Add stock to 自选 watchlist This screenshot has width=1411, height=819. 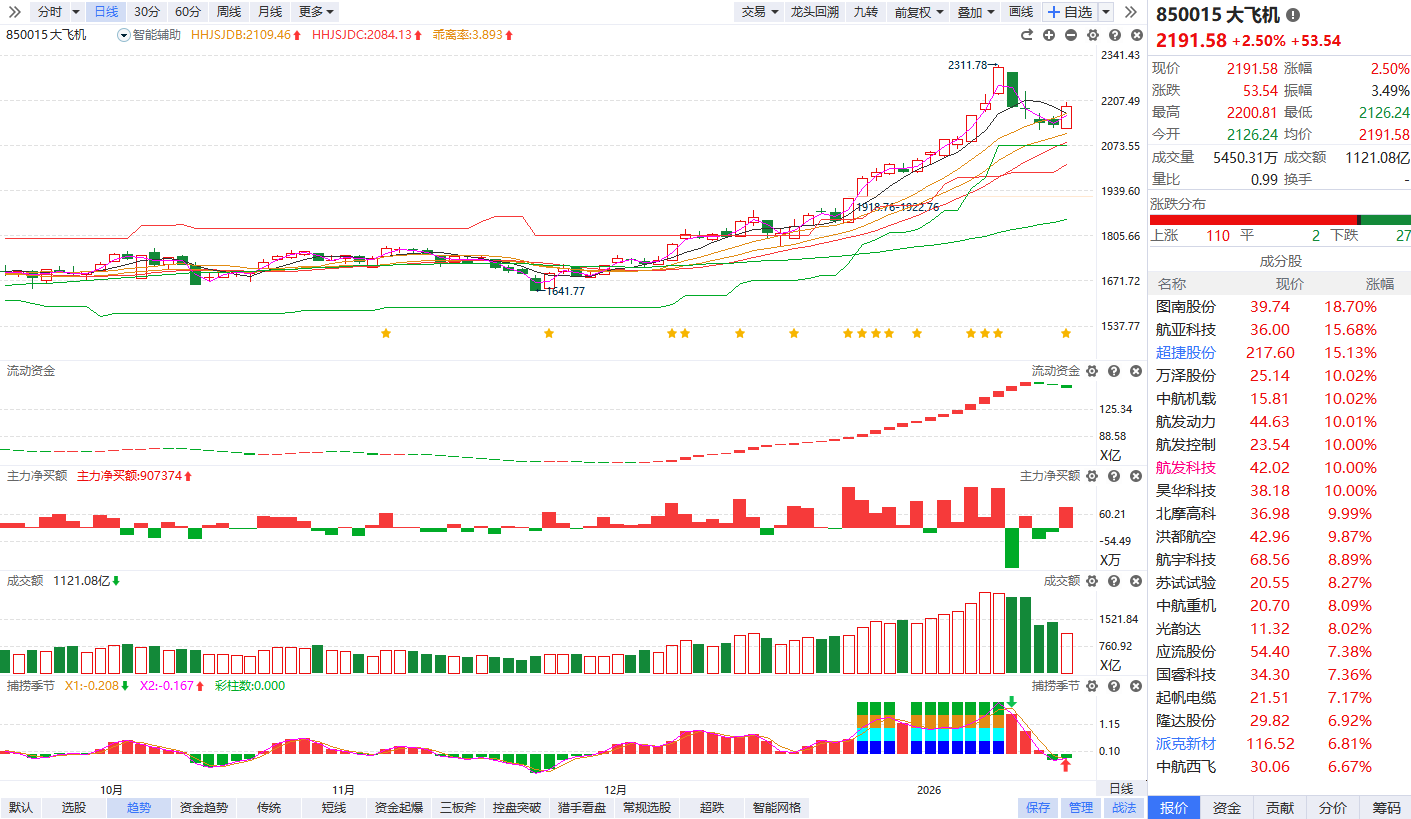pos(1069,12)
